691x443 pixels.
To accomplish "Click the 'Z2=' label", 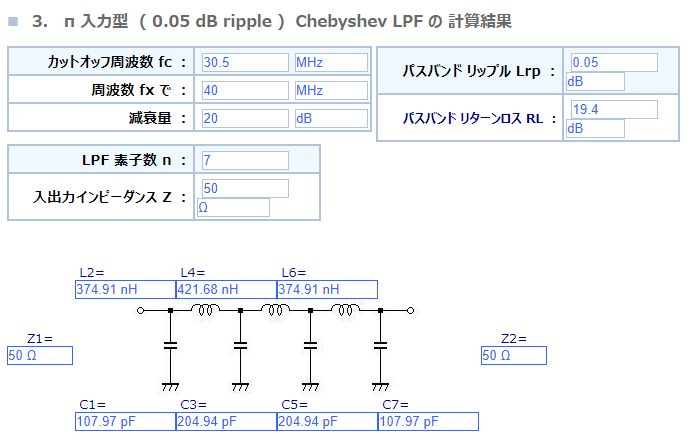I will point(514,339).
